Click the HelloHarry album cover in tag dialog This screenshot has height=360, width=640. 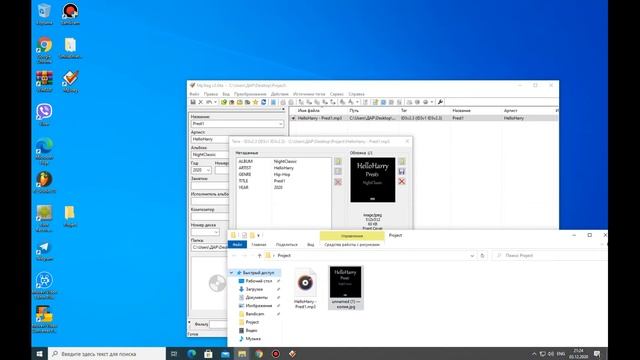pyautogui.click(x=373, y=180)
